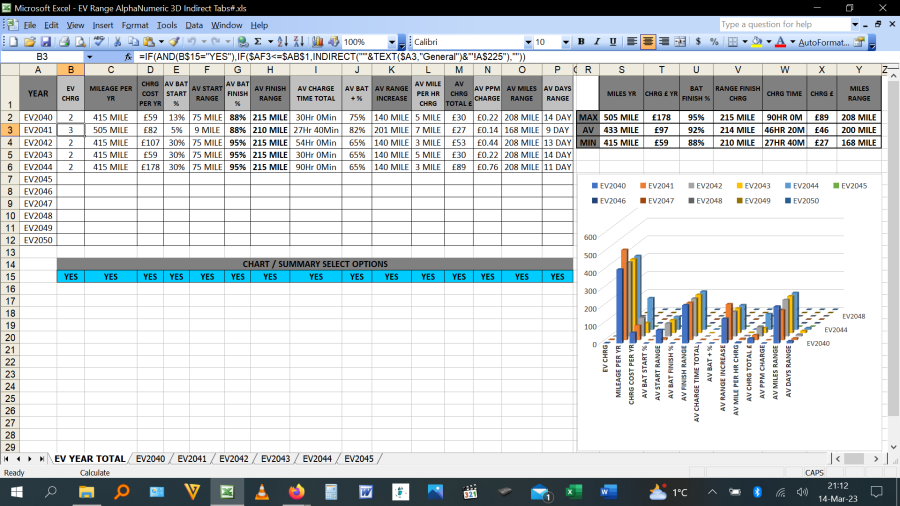Select column header H
The height and width of the screenshot is (506, 900).
(x=270, y=69)
